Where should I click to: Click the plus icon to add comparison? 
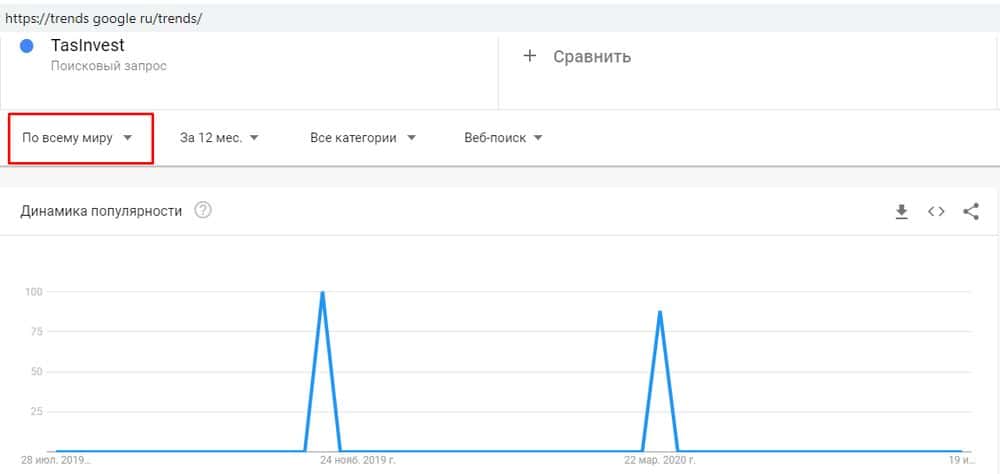click(529, 56)
